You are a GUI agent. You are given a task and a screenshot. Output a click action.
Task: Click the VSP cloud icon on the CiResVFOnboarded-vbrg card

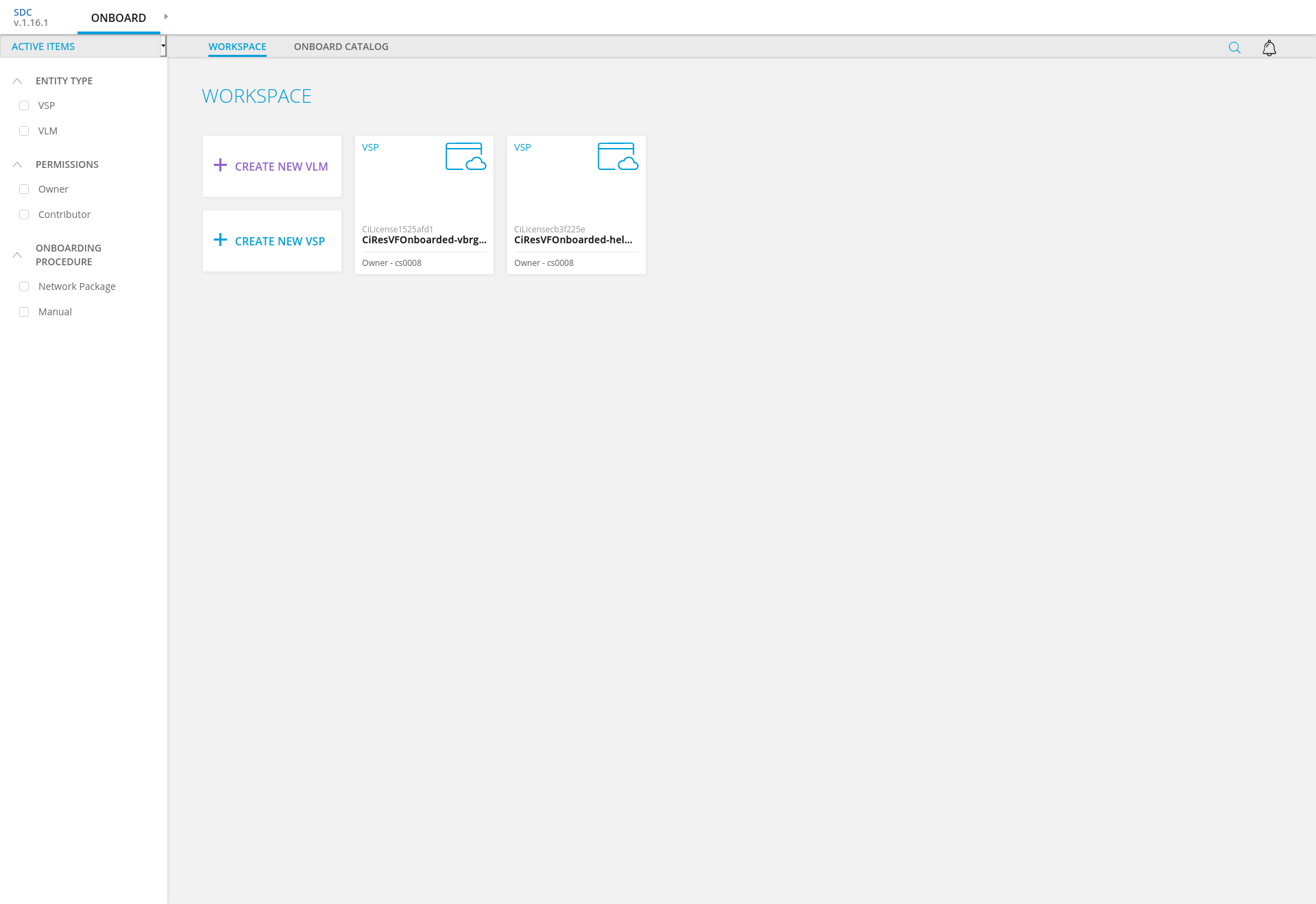pyautogui.click(x=465, y=156)
